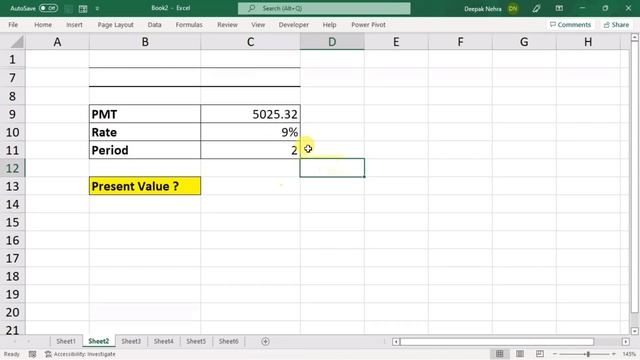
Task: Open the Deepak Nehra account avatar
Action: (513, 9)
